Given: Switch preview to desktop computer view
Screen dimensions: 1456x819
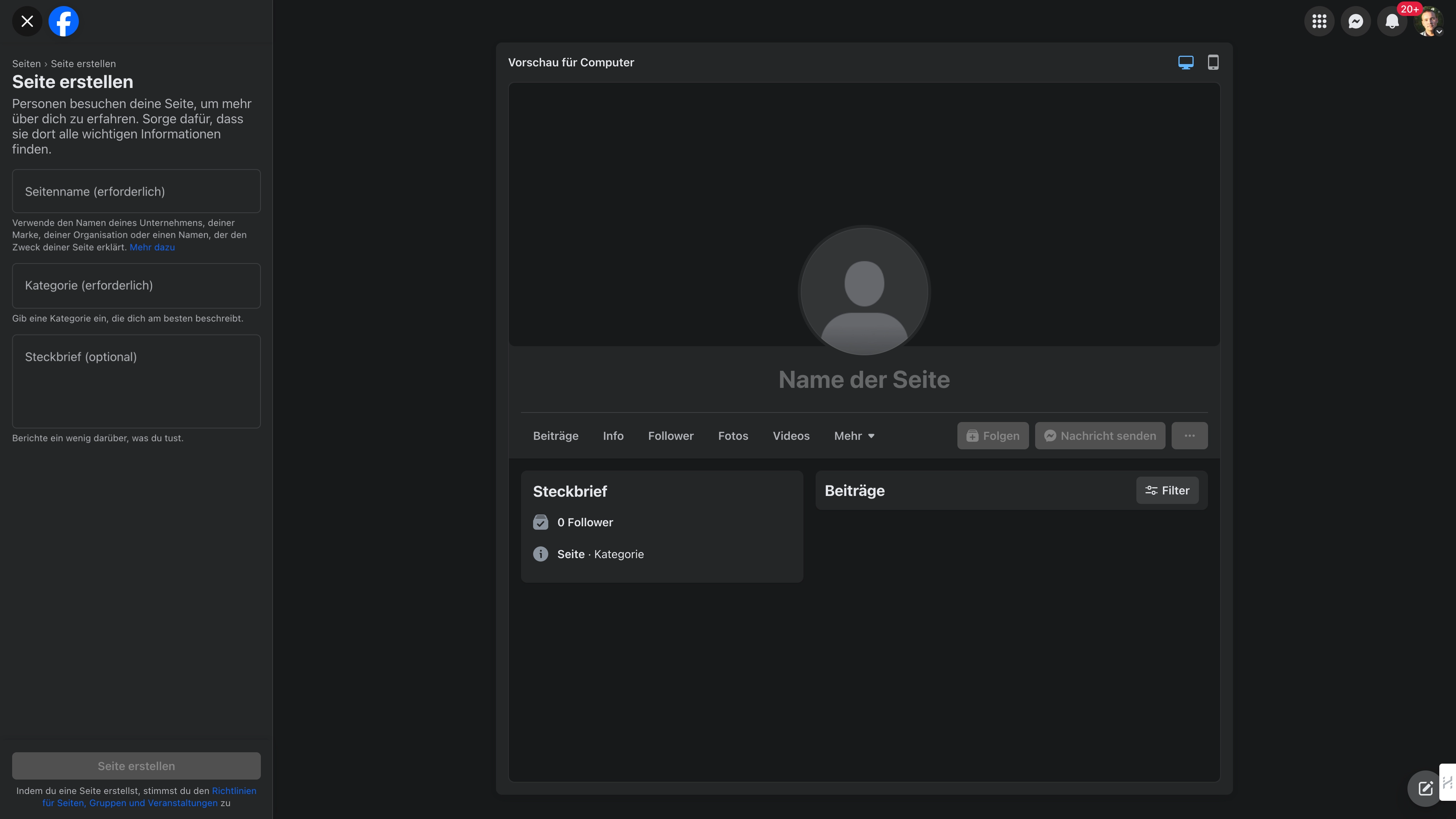Looking at the screenshot, I should (1186, 62).
